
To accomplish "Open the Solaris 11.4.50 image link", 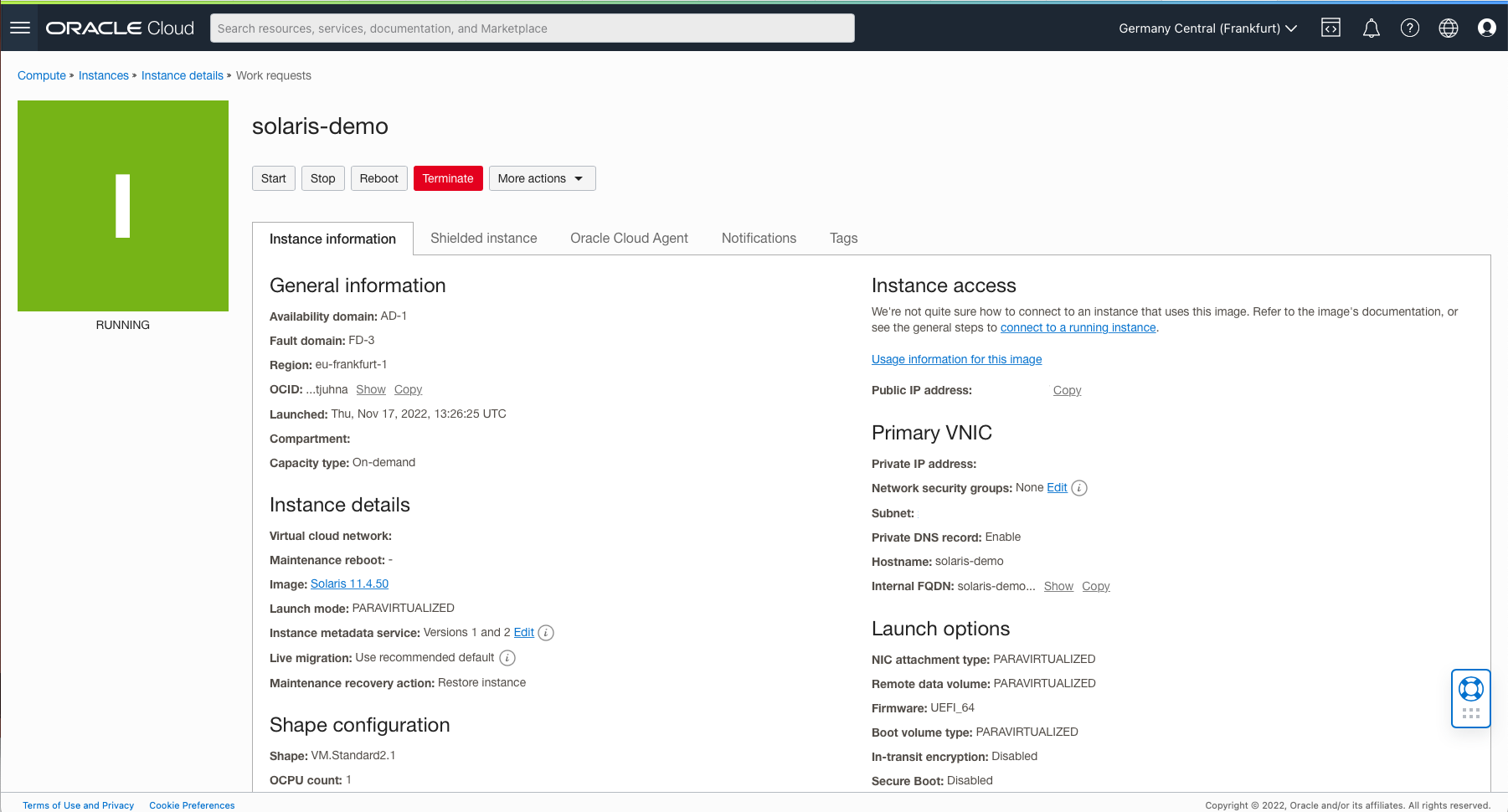I will (349, 583).
